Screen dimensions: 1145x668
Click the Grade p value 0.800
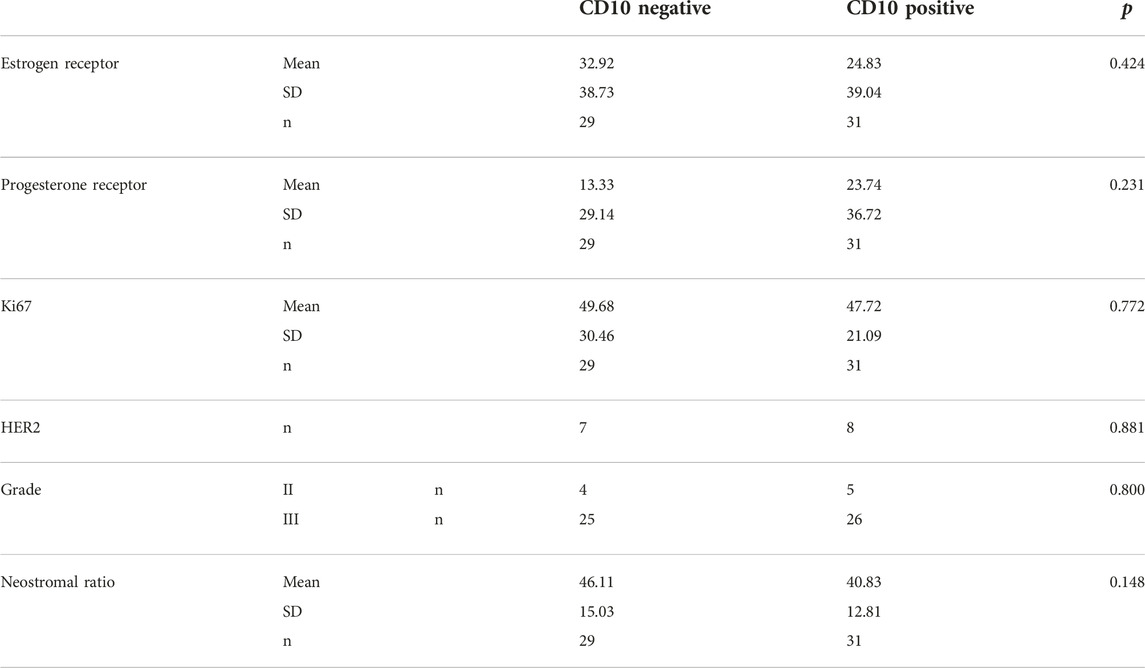[1127, 490]
